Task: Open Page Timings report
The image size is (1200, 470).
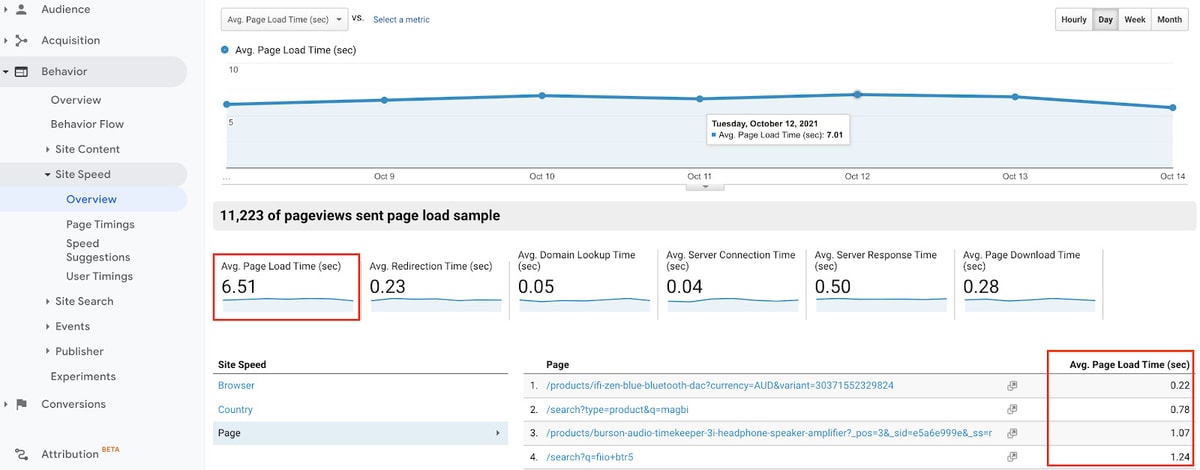Action: coord(100,224)
